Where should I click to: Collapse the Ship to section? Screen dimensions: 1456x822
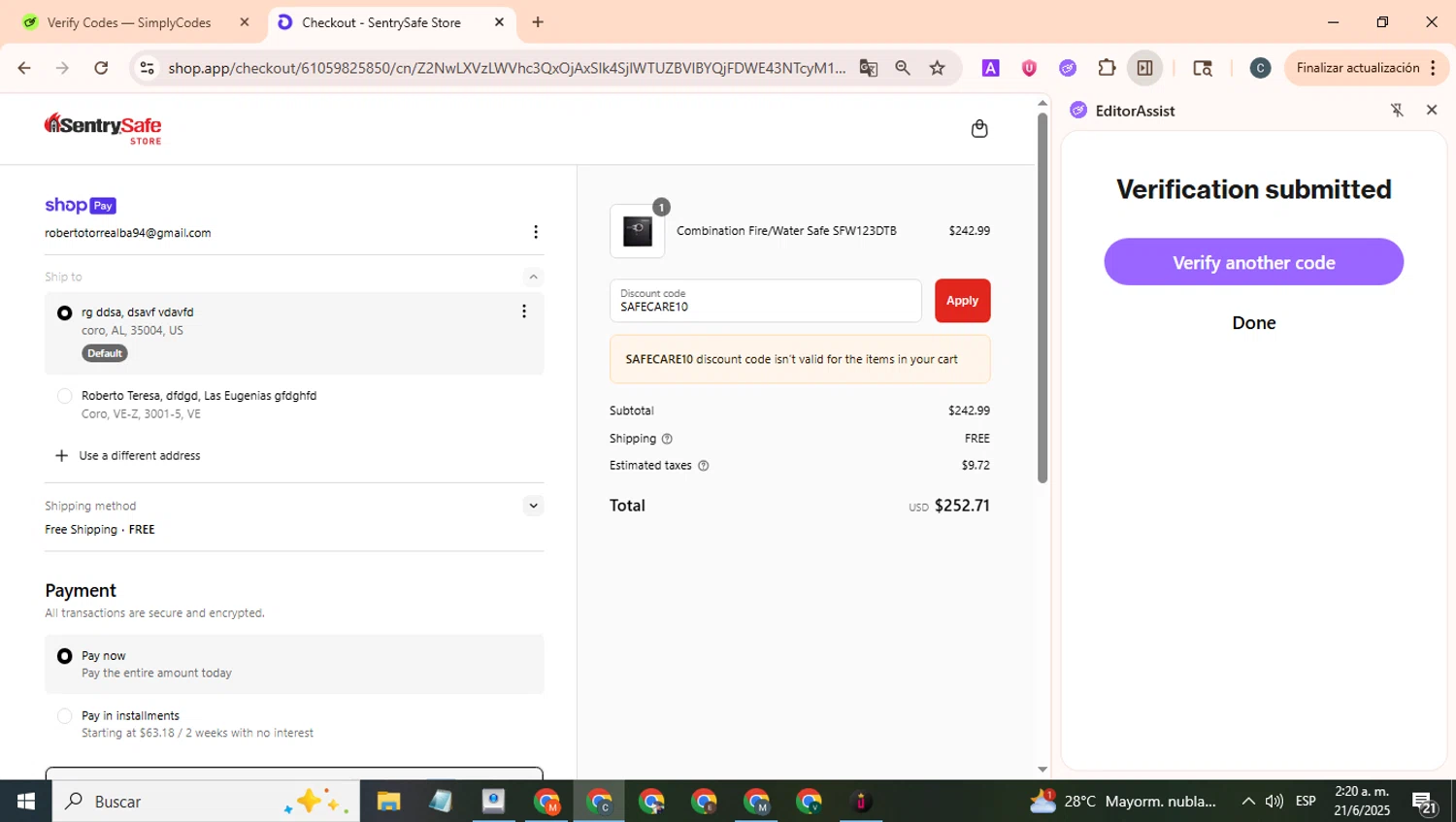pyautogui.click(x=533, y=277)
